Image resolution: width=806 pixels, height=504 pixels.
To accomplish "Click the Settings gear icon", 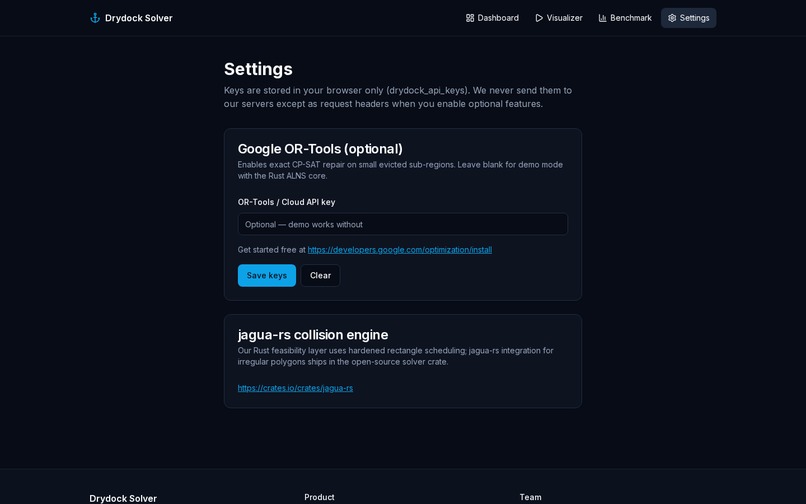I will [x=672, y=18].
